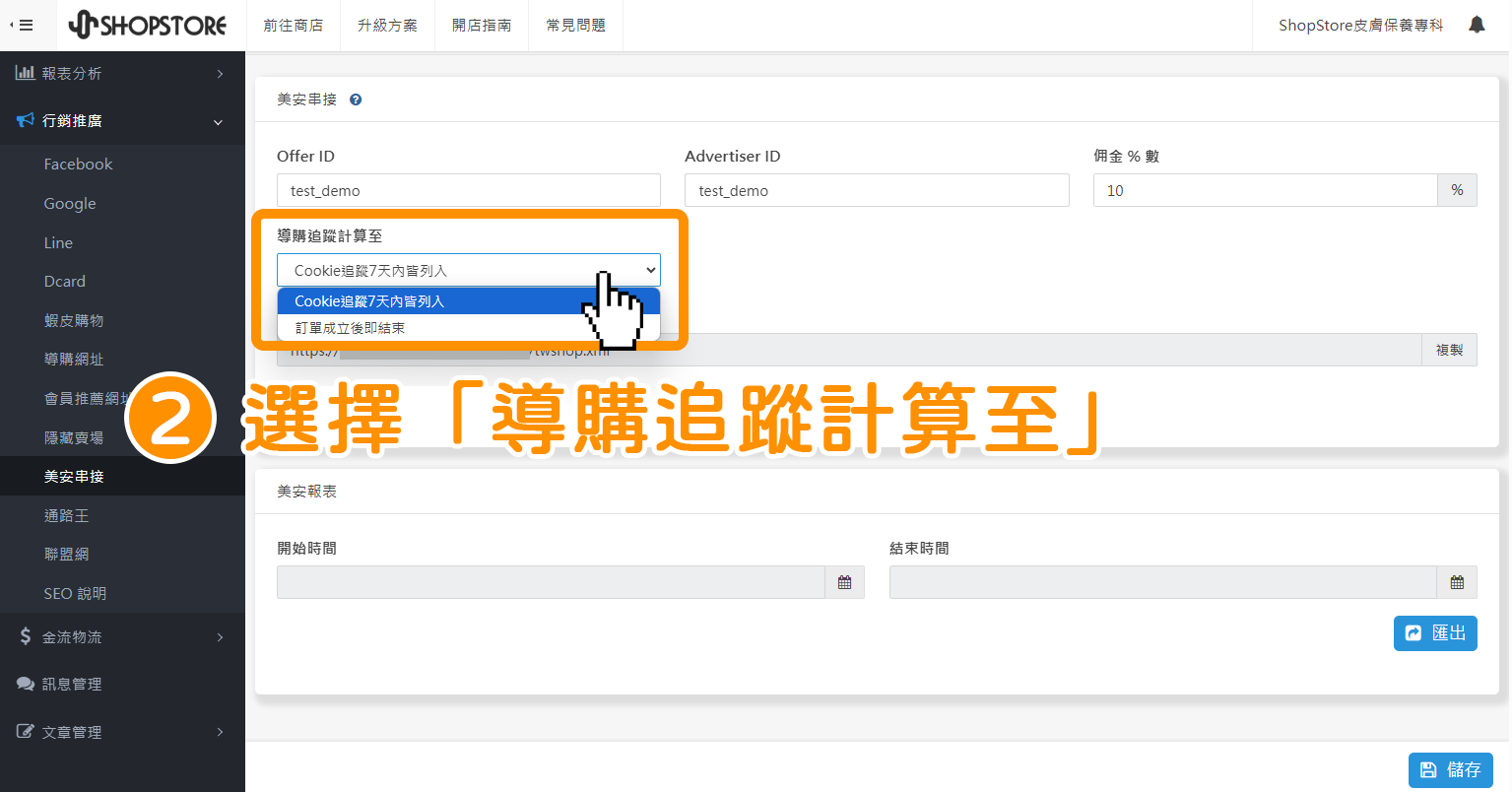
Task: Click the 美安報表 section heading
Action: tap(307, 491)
